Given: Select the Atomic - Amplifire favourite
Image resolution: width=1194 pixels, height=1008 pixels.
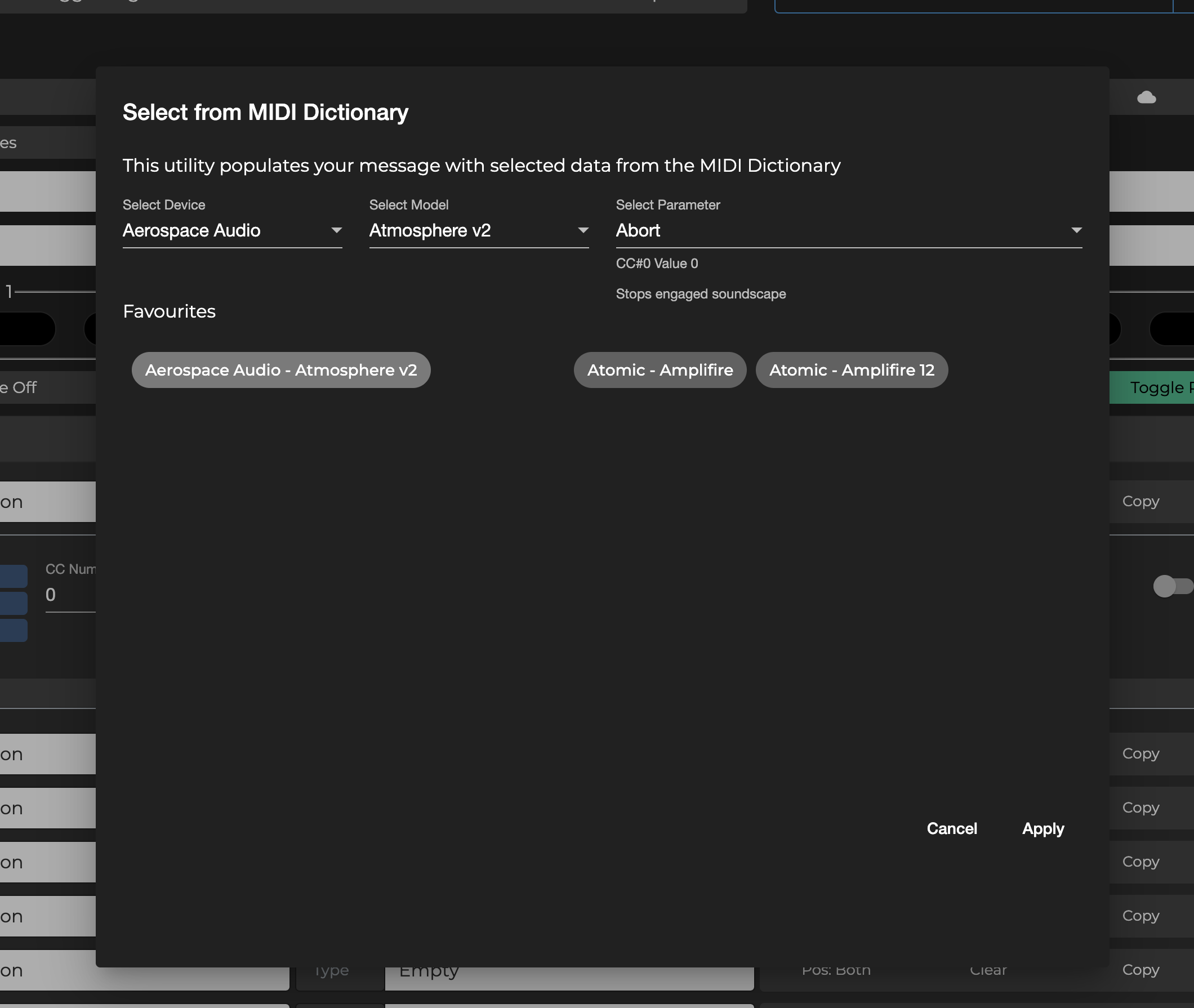Looking at the screenshot, I should point(660,370).
